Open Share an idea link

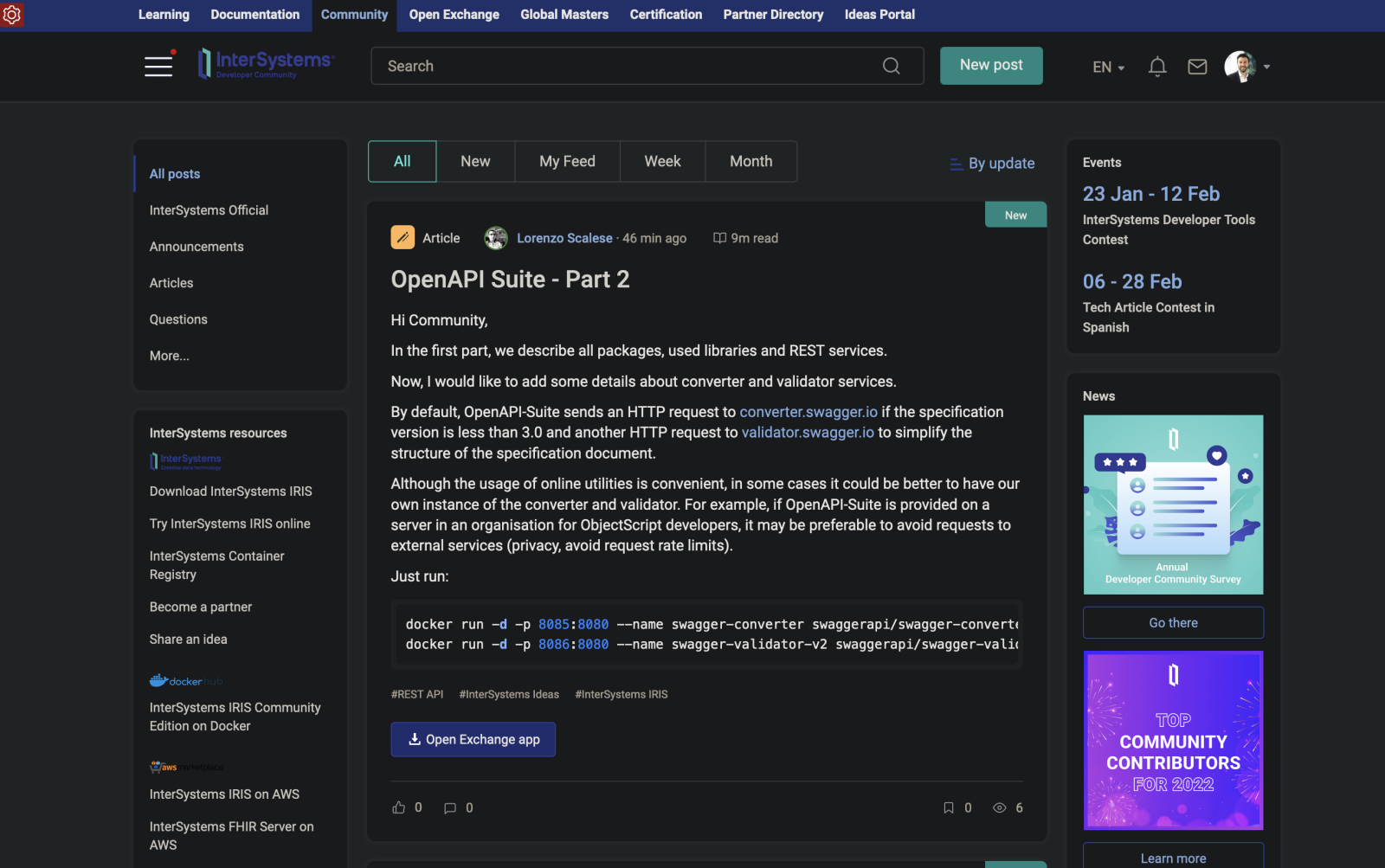[x=189, y=640]
